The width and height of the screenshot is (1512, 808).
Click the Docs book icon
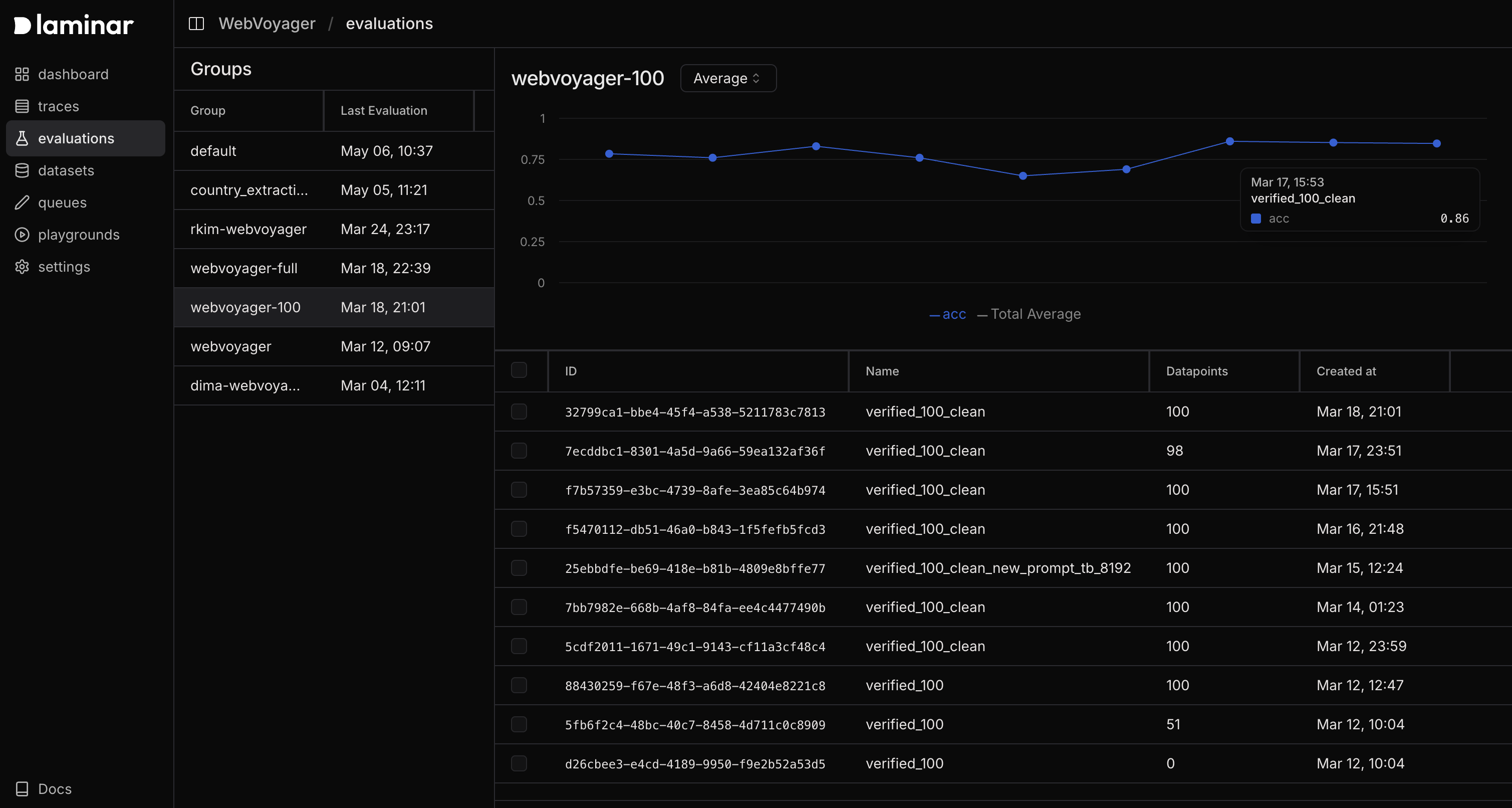(x=22, y=788)
